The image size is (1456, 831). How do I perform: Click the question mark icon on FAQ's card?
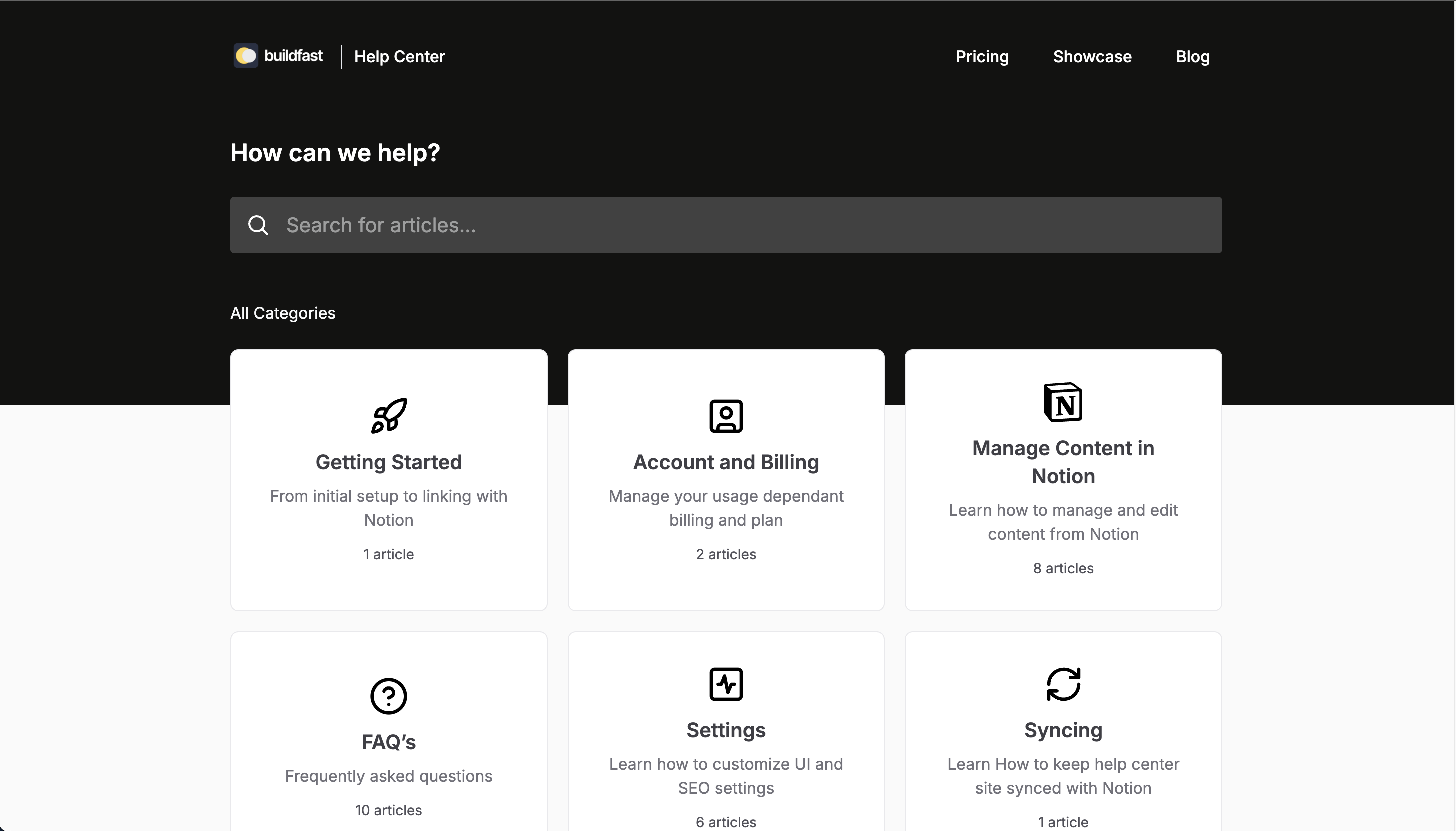388,695
